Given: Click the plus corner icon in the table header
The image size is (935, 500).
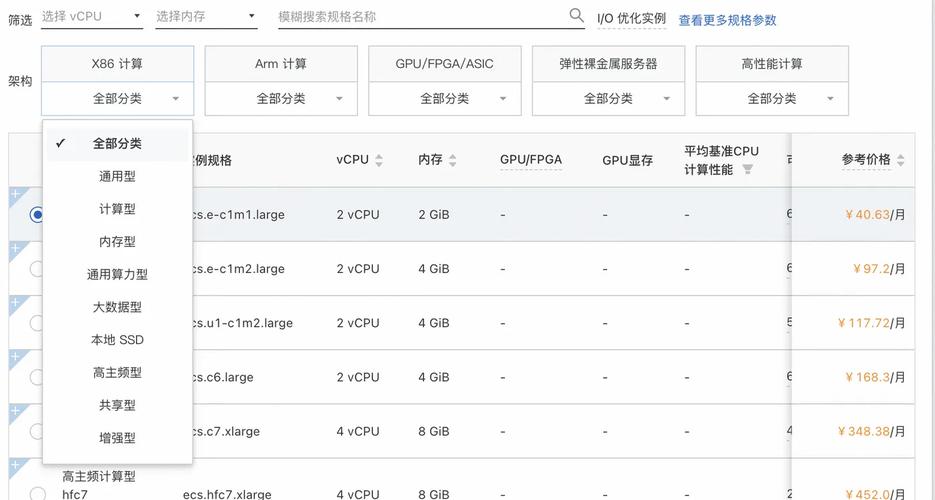Looking at the screenshot, I should [15, 140].
